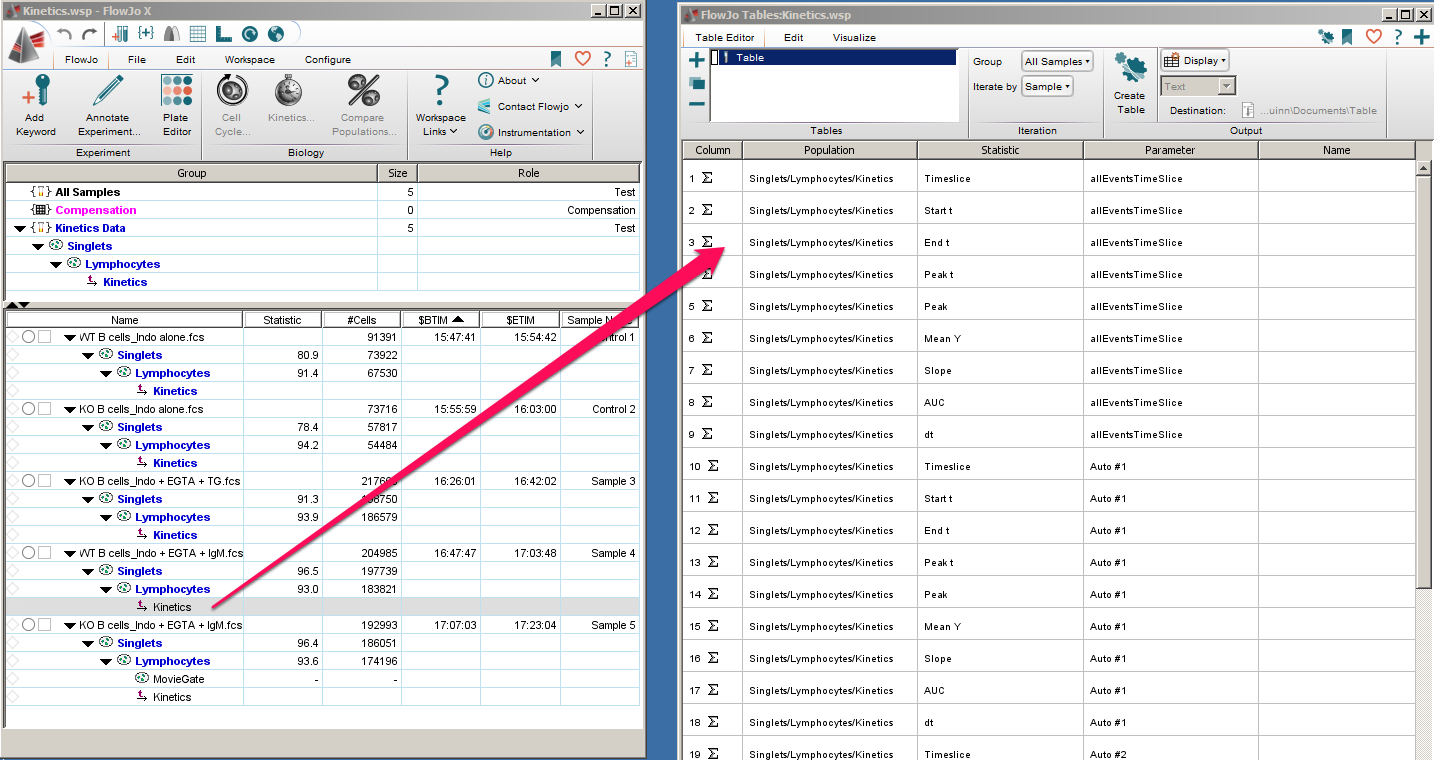Sort by the $BTIM column header
The image size is (1434, 760).
(x=441, y=320)
